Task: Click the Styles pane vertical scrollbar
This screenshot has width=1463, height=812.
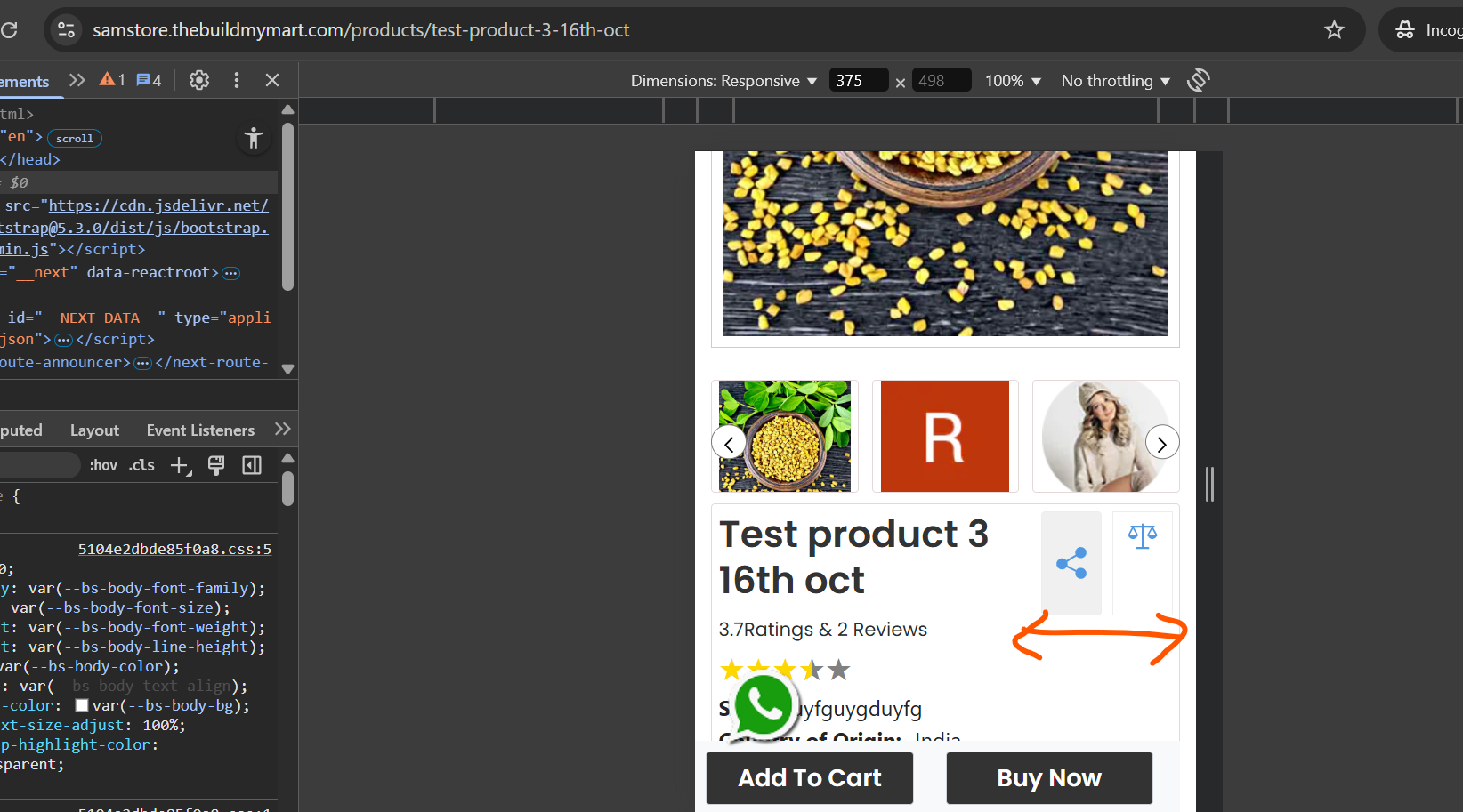Action: [287, 488]
